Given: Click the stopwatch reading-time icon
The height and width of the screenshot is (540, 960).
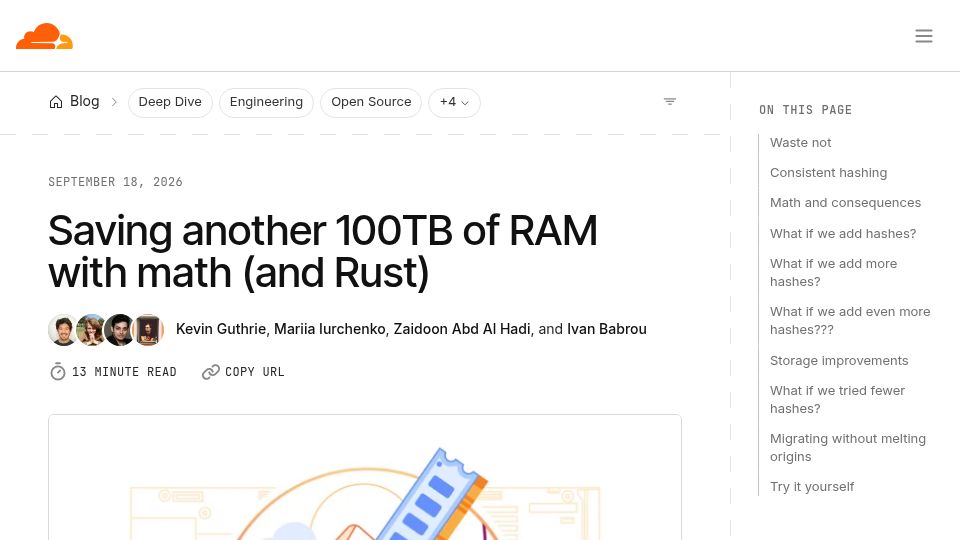Looking at the screenshot, I should tap(58, 372).
